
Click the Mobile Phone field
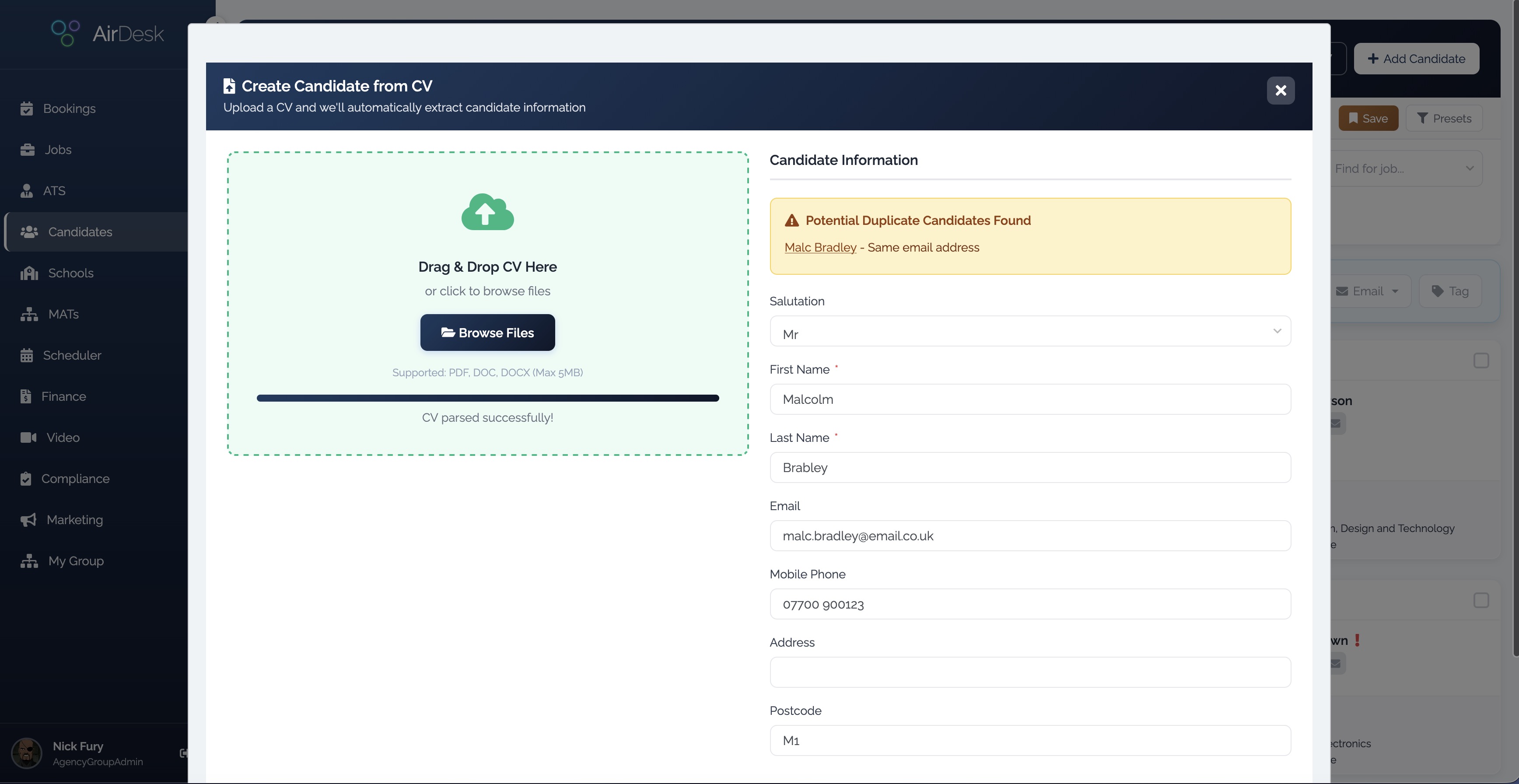tap(1030, 604)
